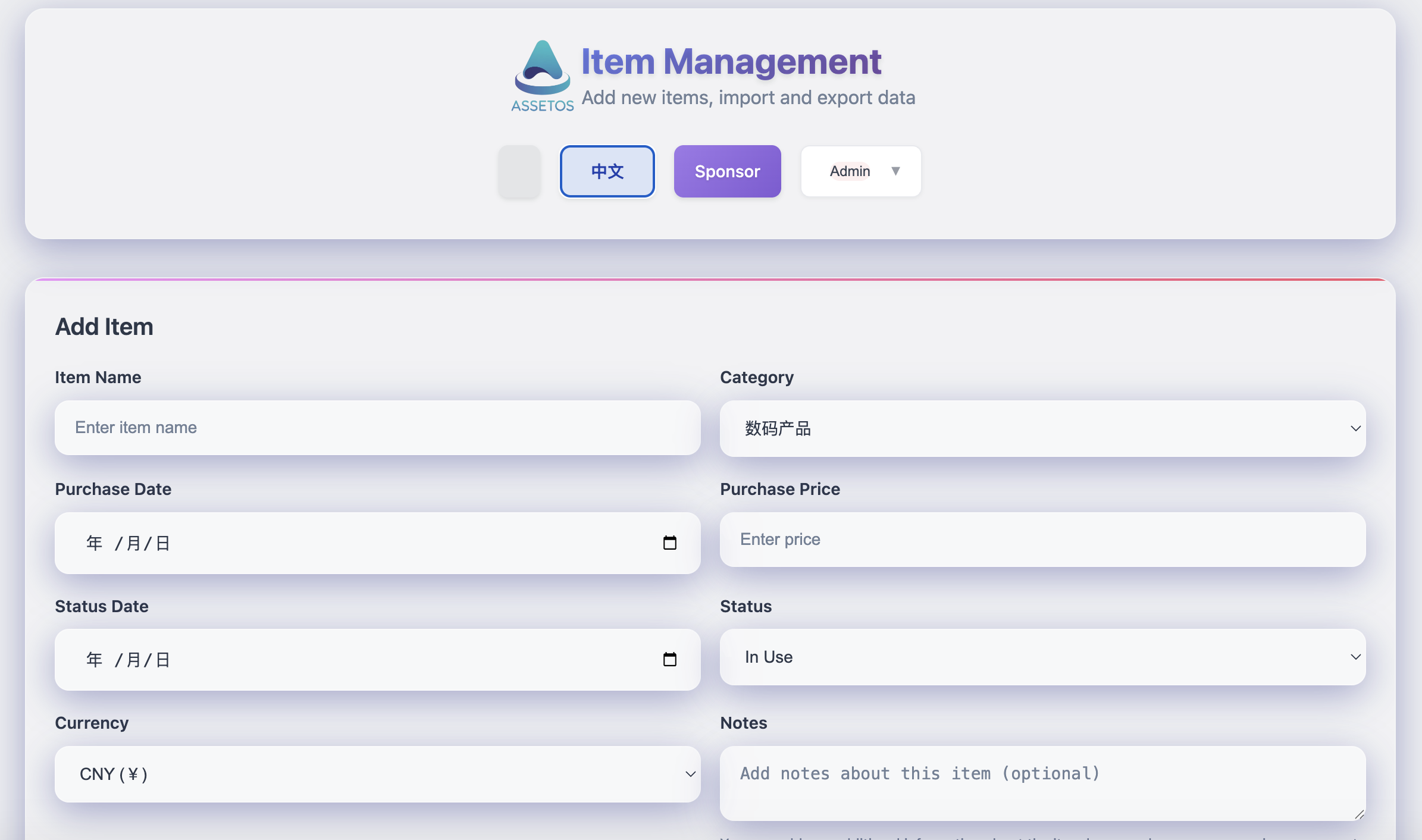This screenshot has height=840, width=1422.
Task: Toggle language with the 中文 button
Action: point(607,171)
